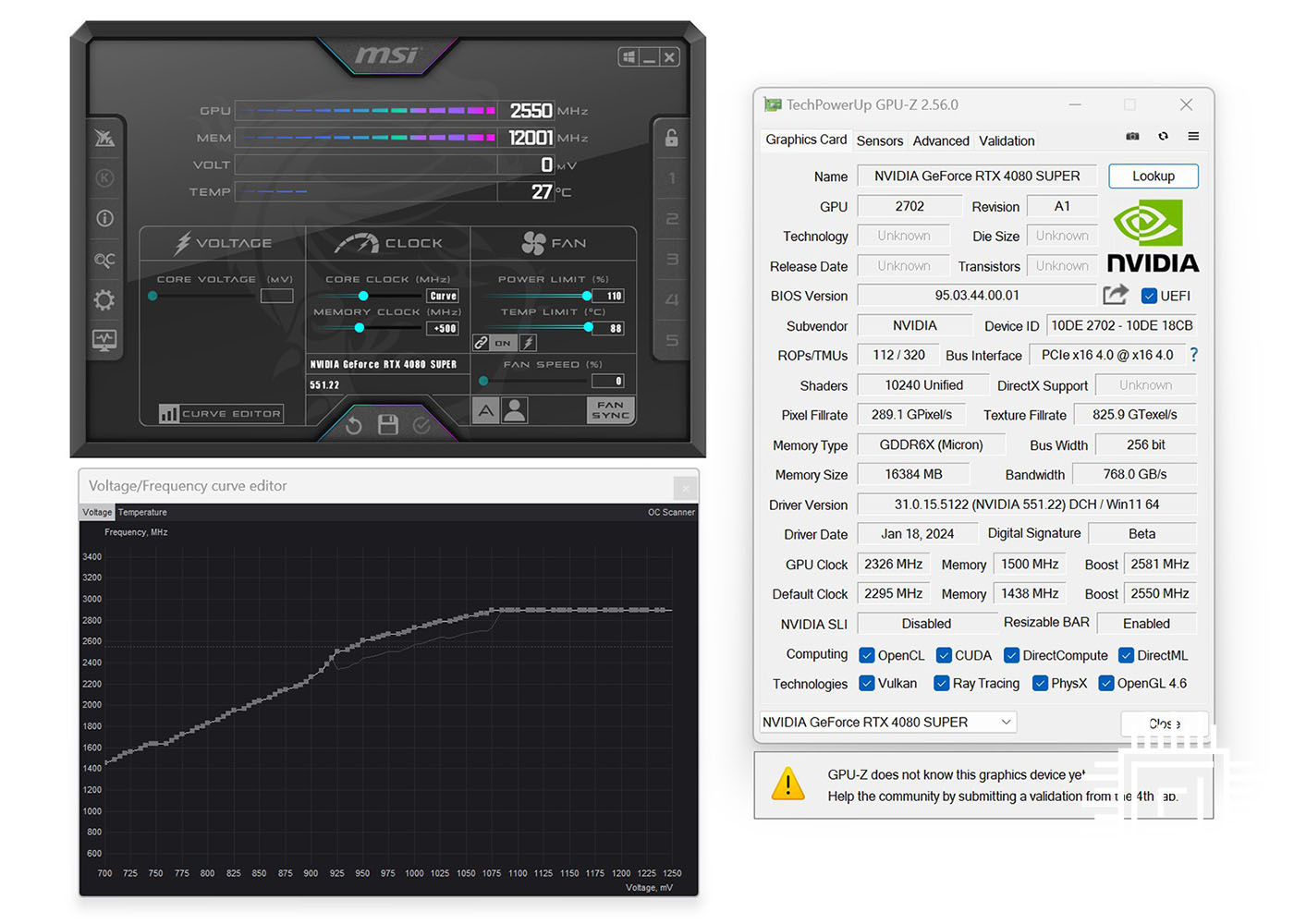Open the hardware monitor icon in Afterburner
Viewport: 1294px width, 924px height.
[104, 340]
